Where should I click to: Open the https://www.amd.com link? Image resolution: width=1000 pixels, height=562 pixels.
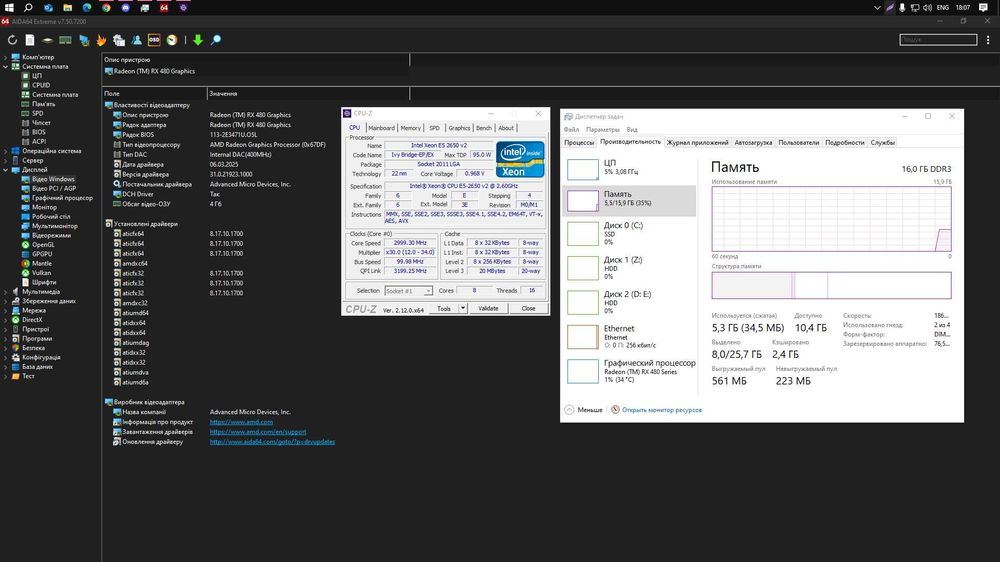tap(241, 422)
